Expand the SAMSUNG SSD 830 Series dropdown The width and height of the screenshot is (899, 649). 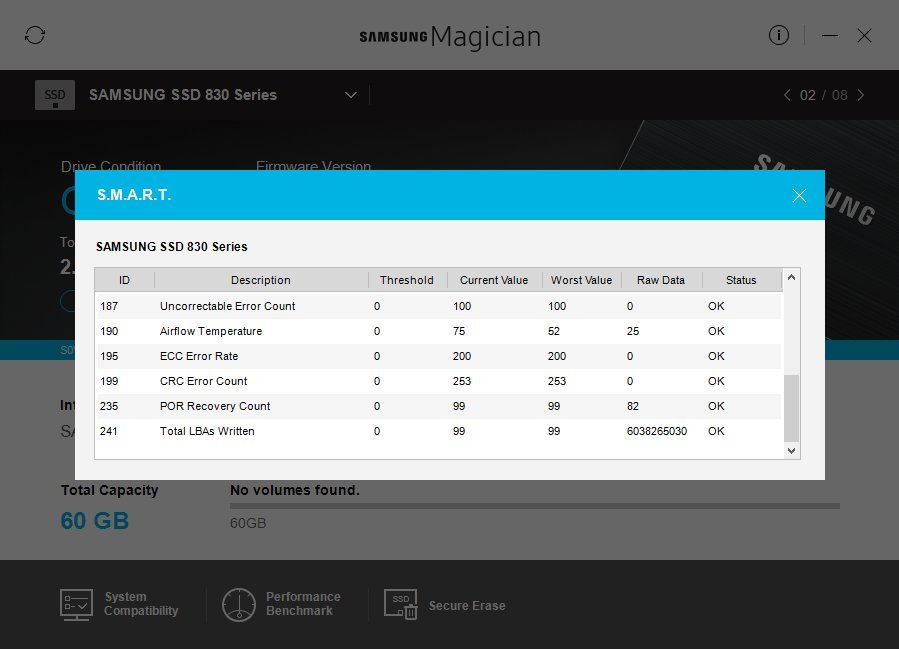click(x=351, y=95)
